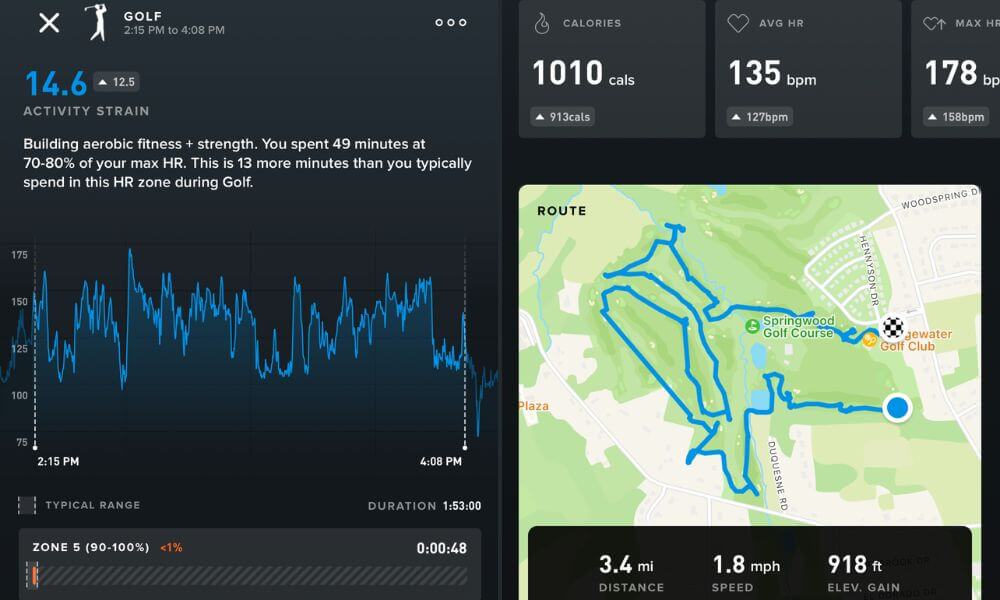This screenshot has height=600, width=1000.
Task: Click the checkered finish flag marker
Action: point(892,326)
